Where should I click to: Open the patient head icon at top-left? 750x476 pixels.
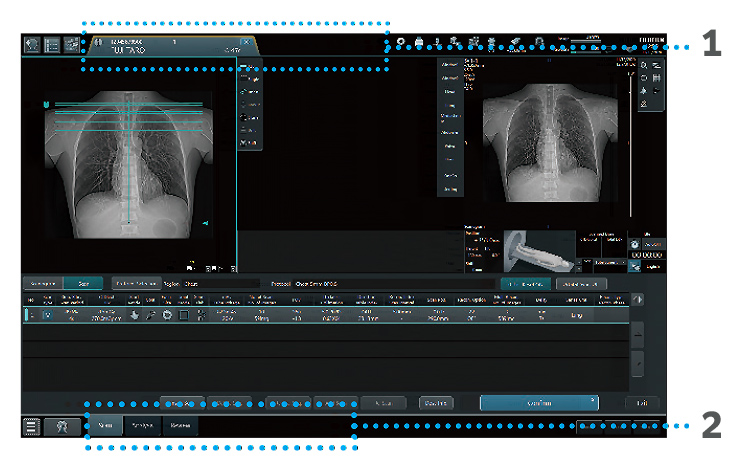[x=32, y=45]
